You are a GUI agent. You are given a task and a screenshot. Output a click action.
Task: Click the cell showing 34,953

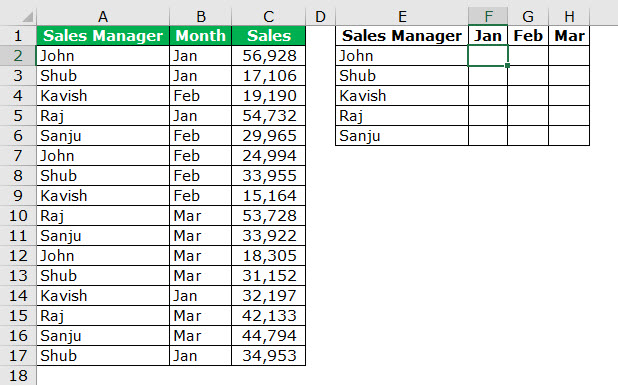pos(269,355)
